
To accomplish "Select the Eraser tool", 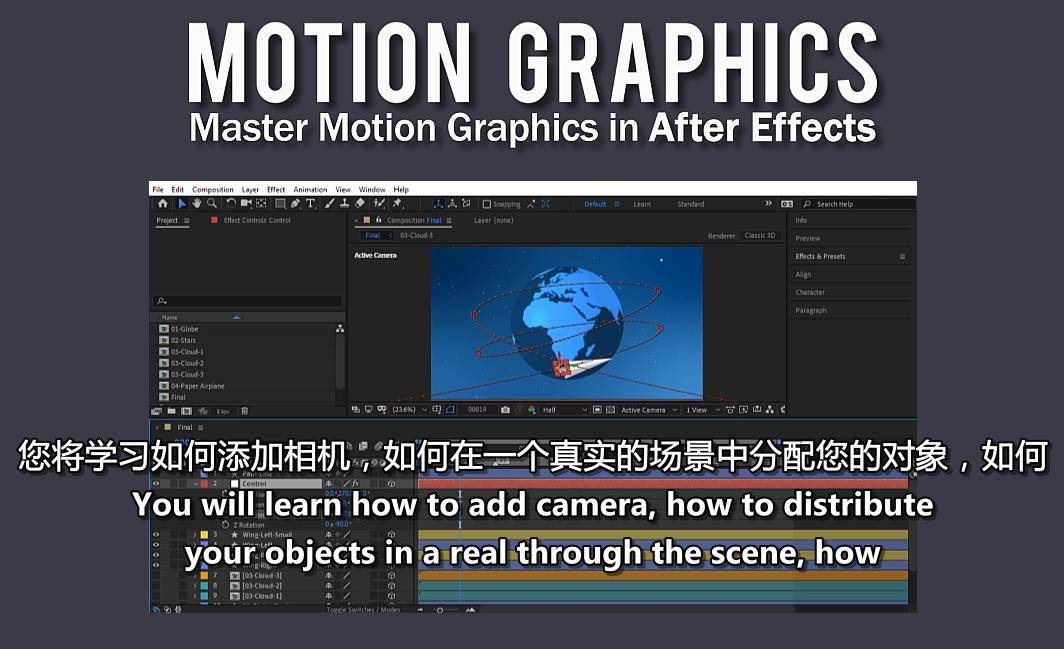I will (x=360, y=203).
